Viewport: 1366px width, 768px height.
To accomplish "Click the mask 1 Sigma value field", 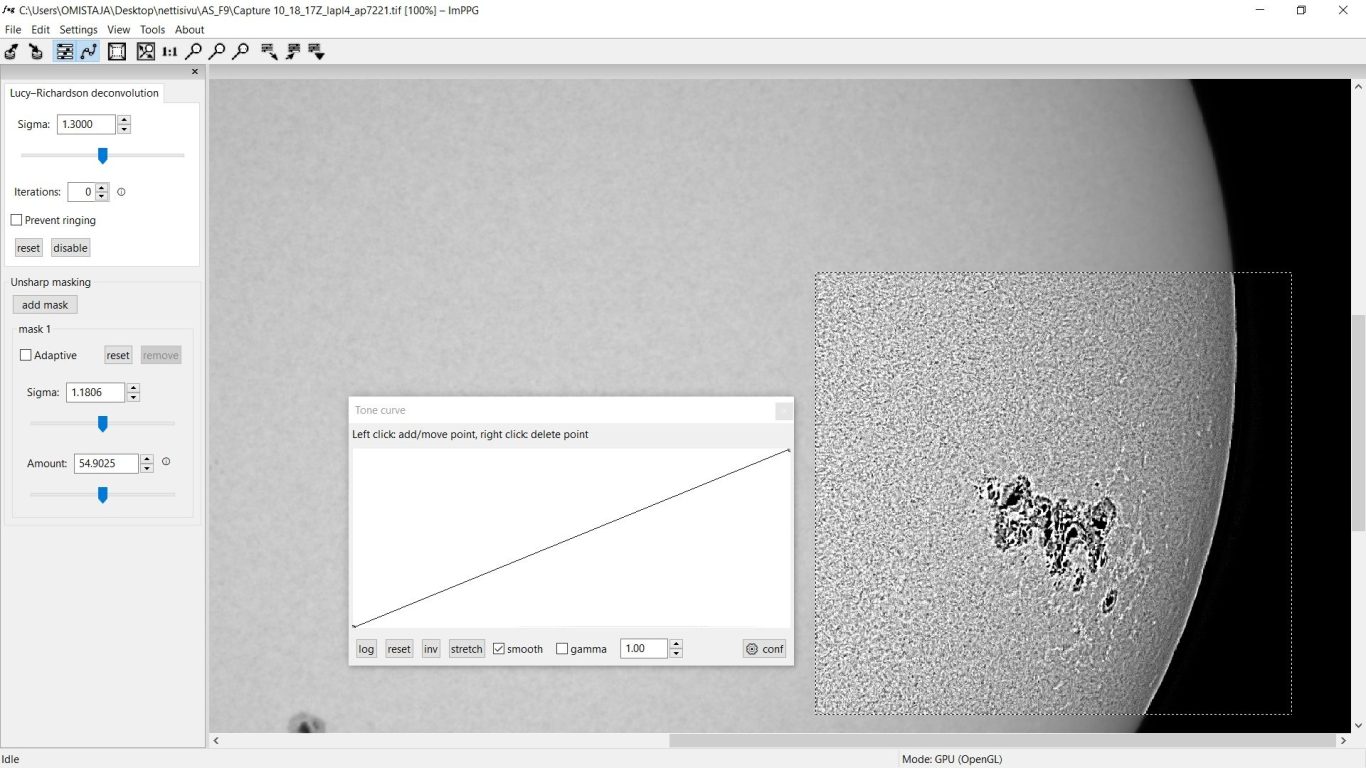I will coord(97,392).
